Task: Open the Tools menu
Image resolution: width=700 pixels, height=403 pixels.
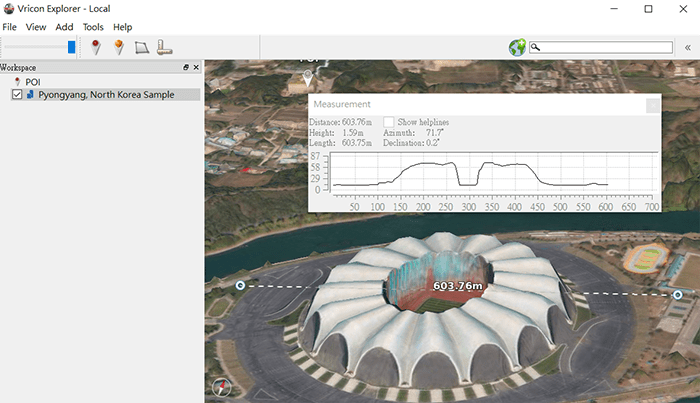Action: [93, 27]
